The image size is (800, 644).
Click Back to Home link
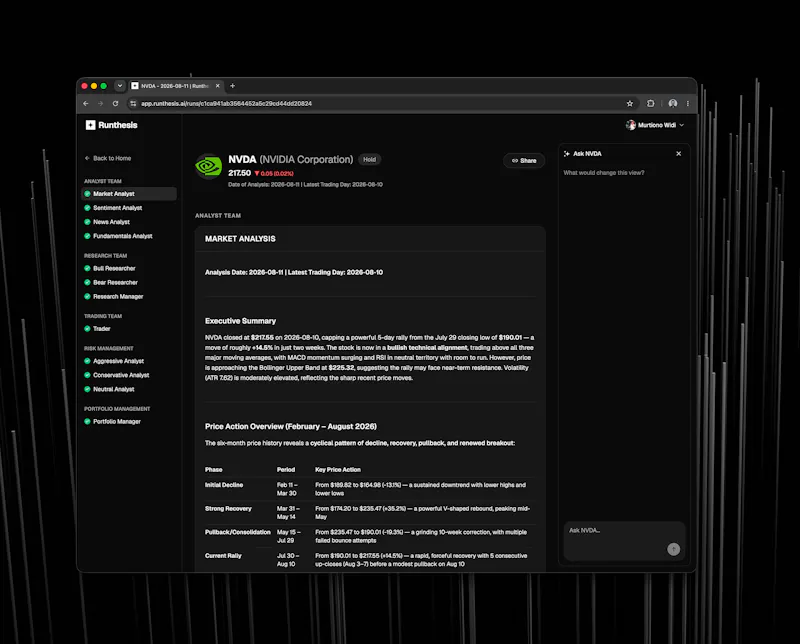point(108,158)
